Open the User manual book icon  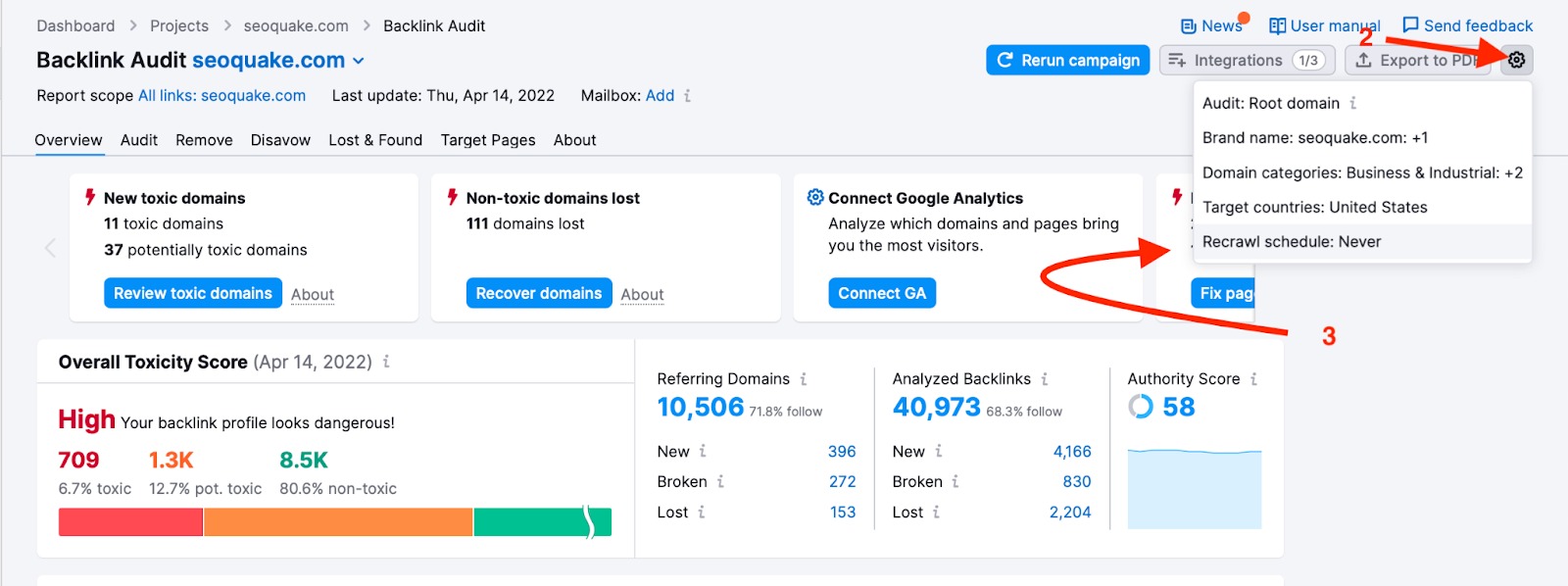[x=1277, y=26]
